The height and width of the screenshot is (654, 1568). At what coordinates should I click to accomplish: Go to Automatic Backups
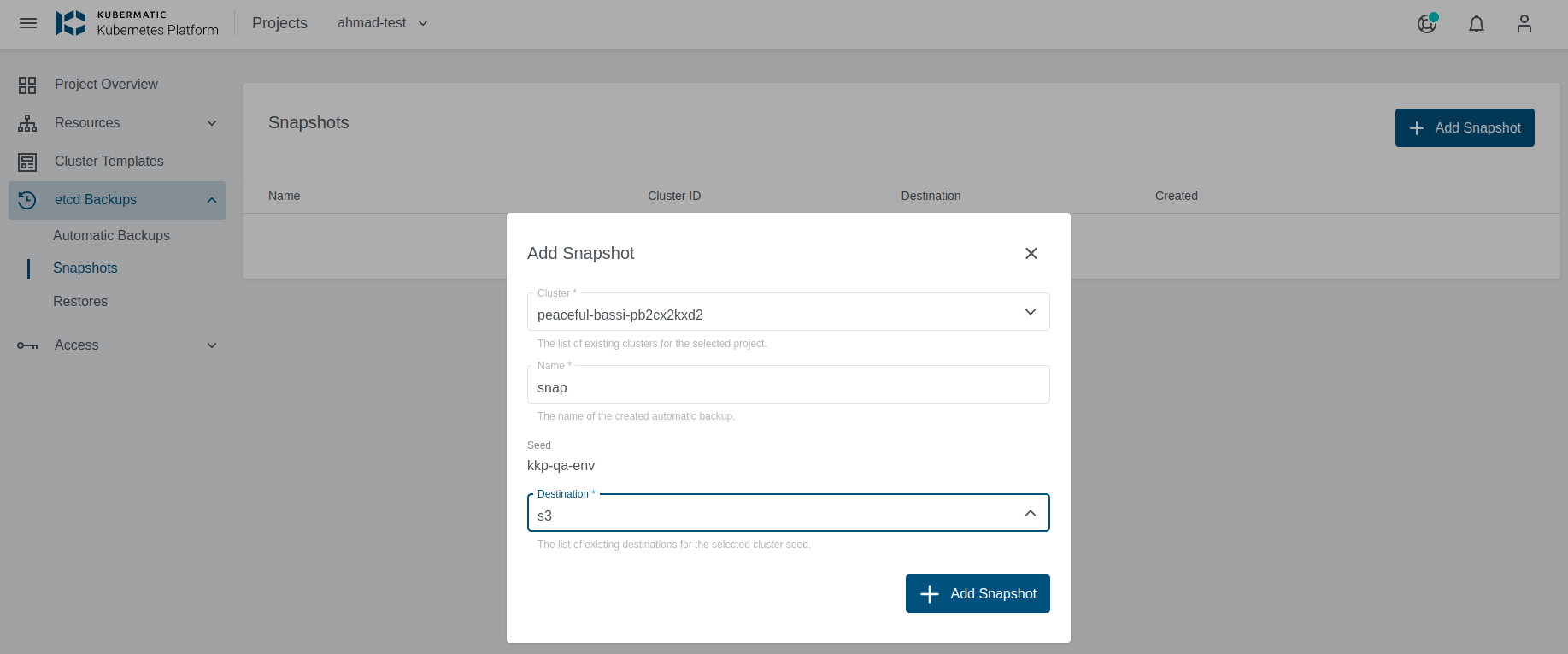click(x=111, y=236)
